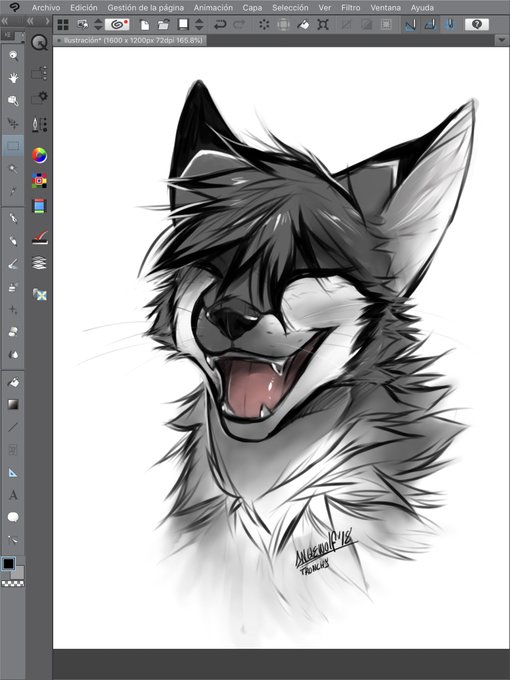Select the Correct line tool
The width and height of the screenshot is (510, 680).
[x=13, y=540]
